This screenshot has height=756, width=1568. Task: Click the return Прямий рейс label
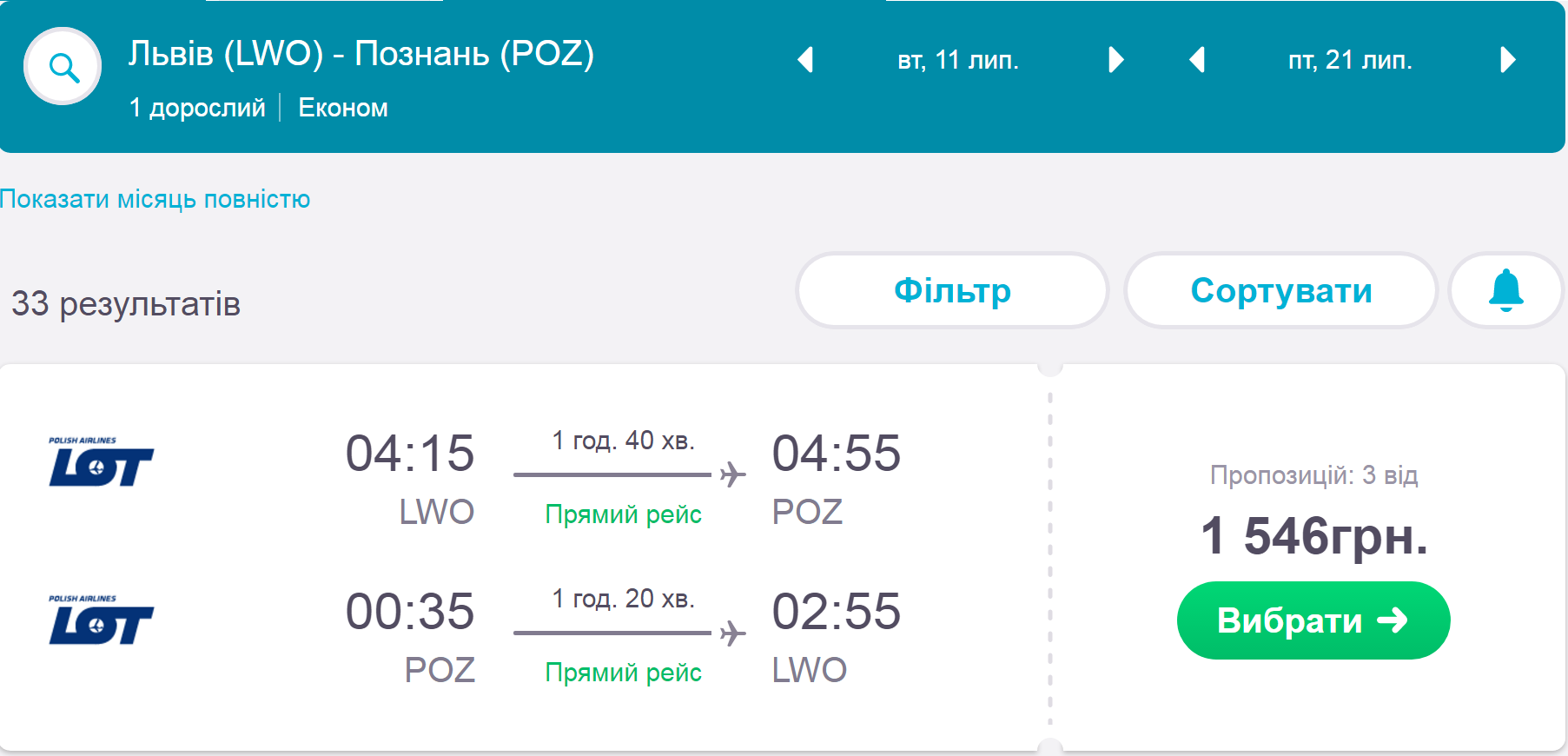623,673
